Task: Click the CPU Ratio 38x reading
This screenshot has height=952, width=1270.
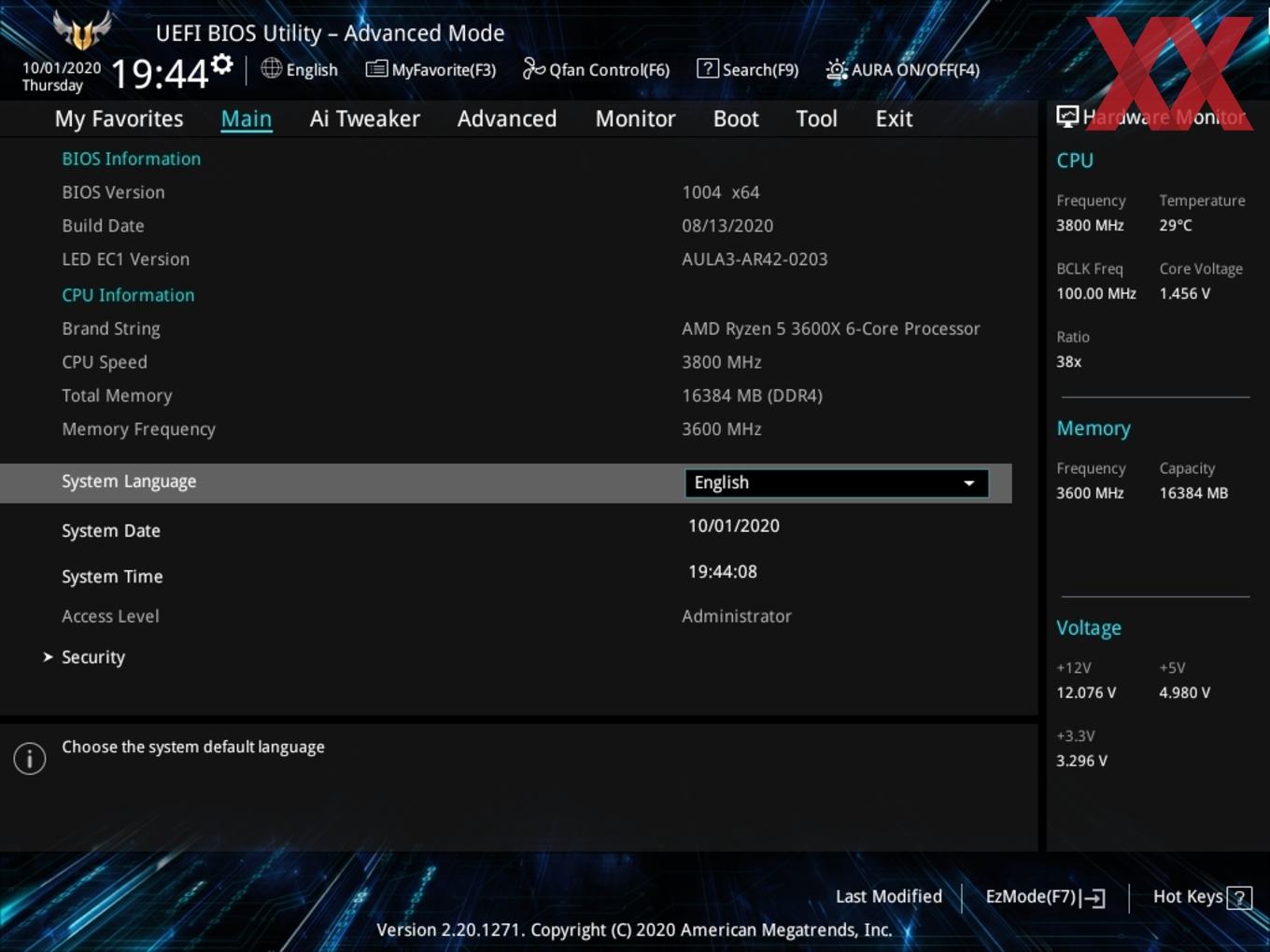Action: (1069, 361)
